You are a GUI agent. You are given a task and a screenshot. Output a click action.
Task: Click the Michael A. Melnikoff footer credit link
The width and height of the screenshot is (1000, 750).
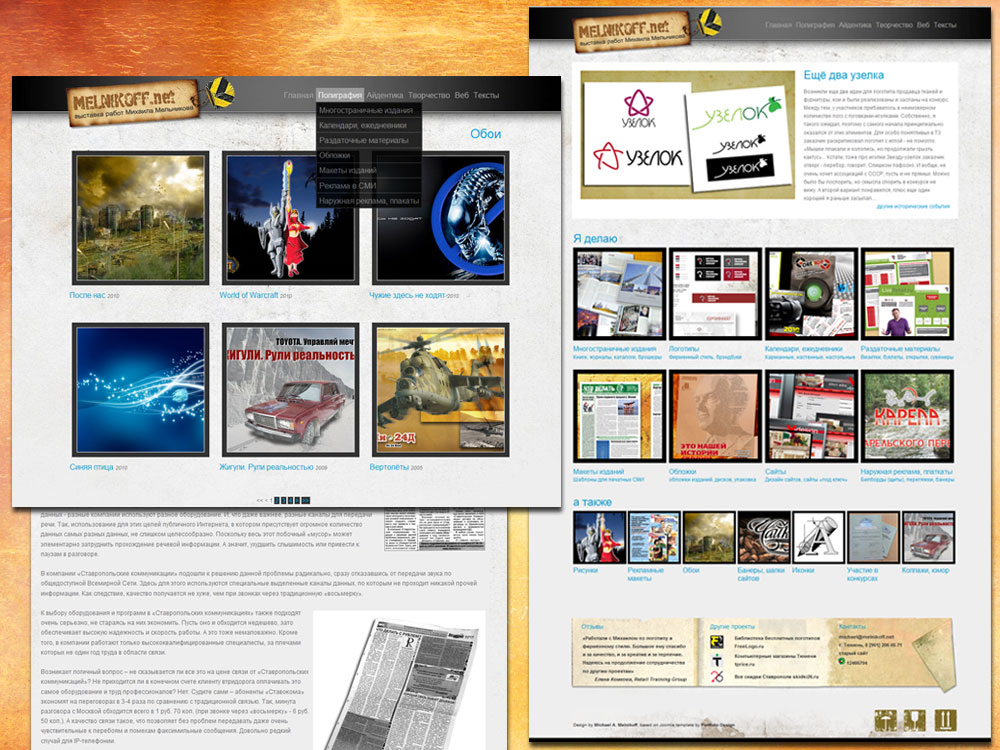pos(616,725)
